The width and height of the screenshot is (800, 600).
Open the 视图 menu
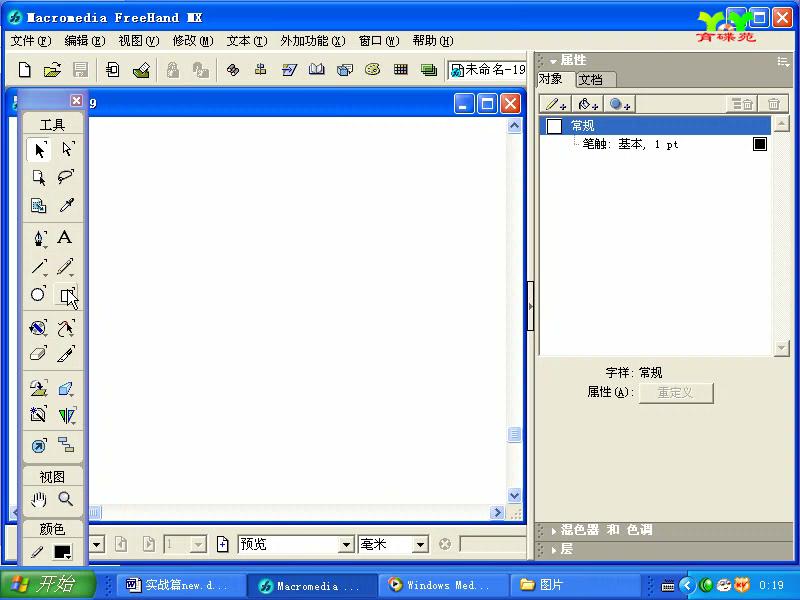click(139, 40)
